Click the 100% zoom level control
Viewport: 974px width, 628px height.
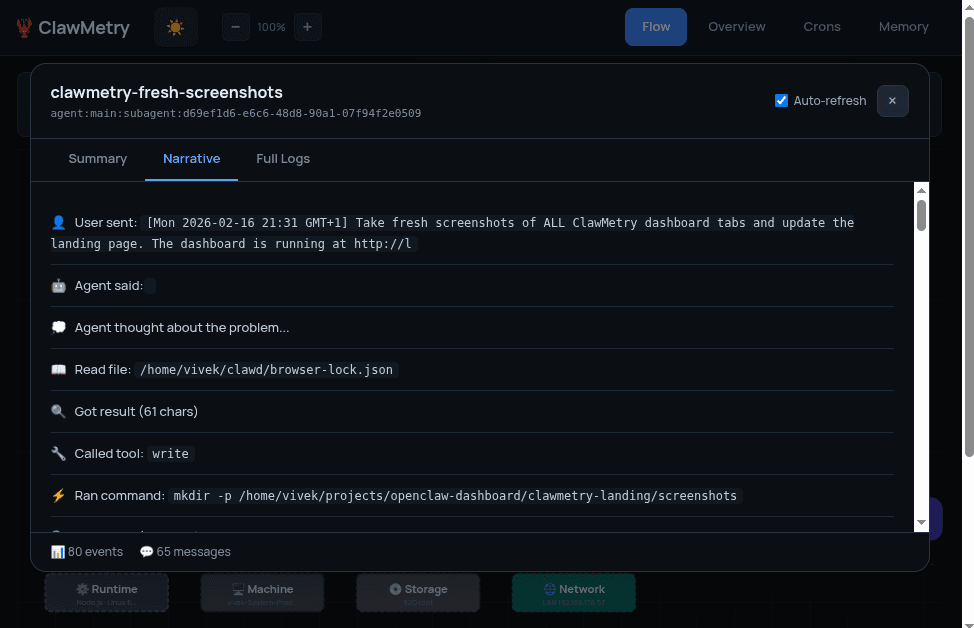pos(271,27)
